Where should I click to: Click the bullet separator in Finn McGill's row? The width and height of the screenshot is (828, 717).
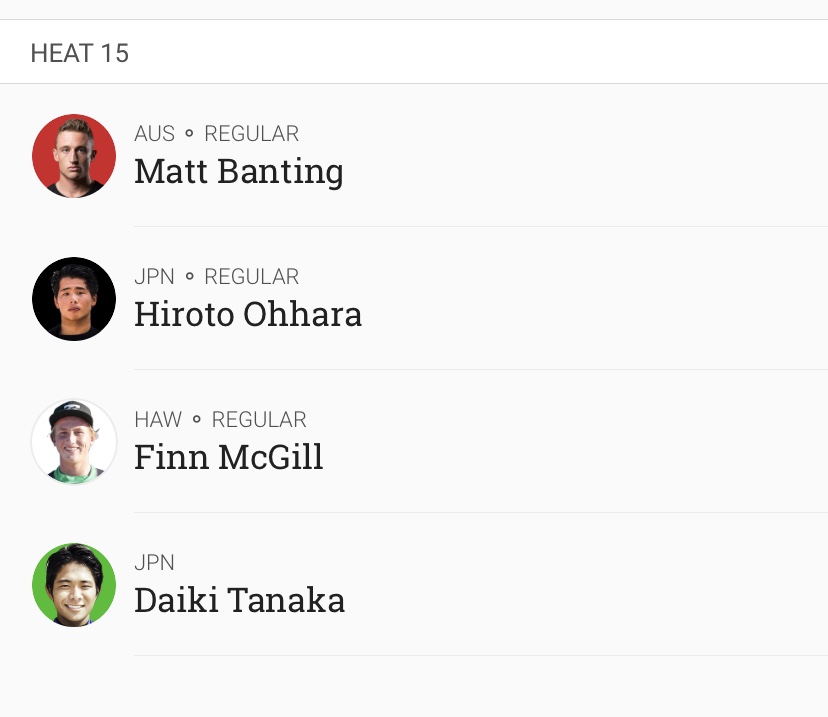pyautogui.click(x=196, y=419)
